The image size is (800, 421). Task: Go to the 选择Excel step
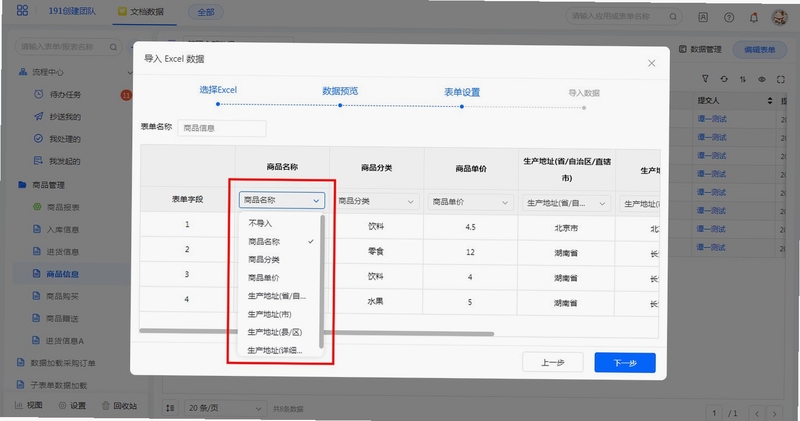click(218, 90)
